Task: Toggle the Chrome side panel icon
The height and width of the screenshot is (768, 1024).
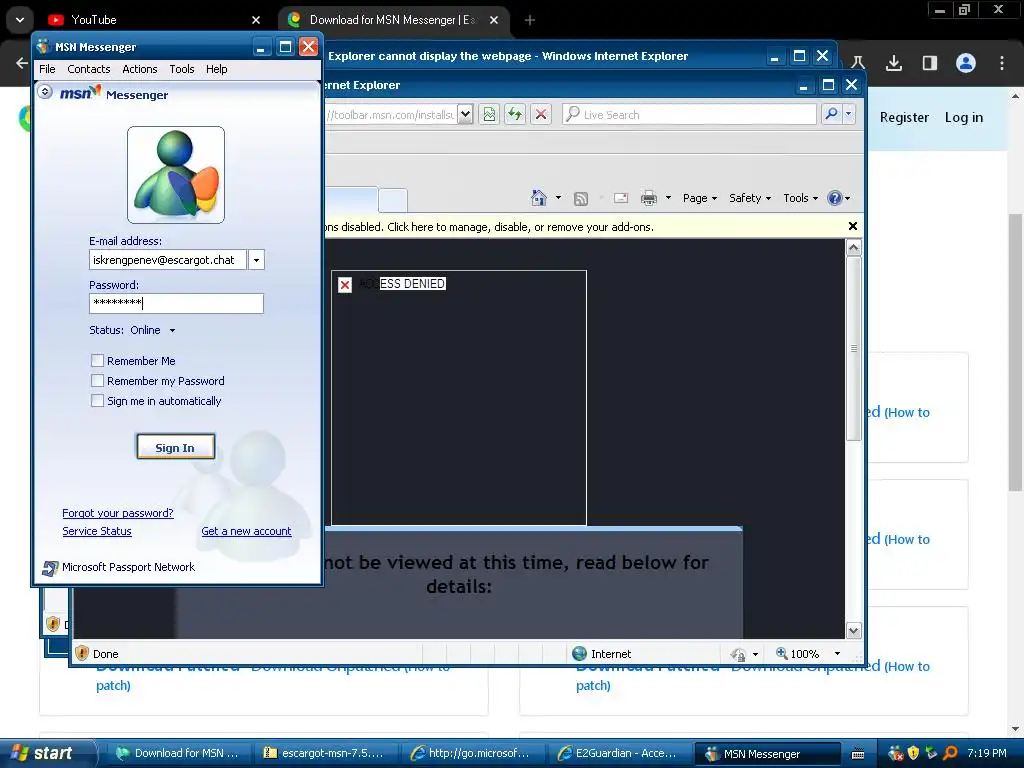Action: tap(930, 63)
